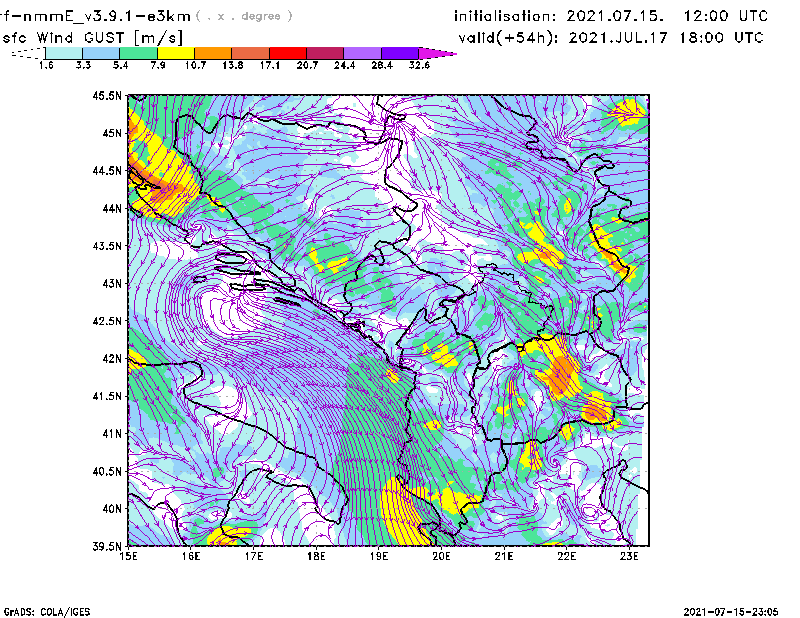Click legend value 20.7
800x618 pixels.
pyautogui.click(x=307, y=65)
